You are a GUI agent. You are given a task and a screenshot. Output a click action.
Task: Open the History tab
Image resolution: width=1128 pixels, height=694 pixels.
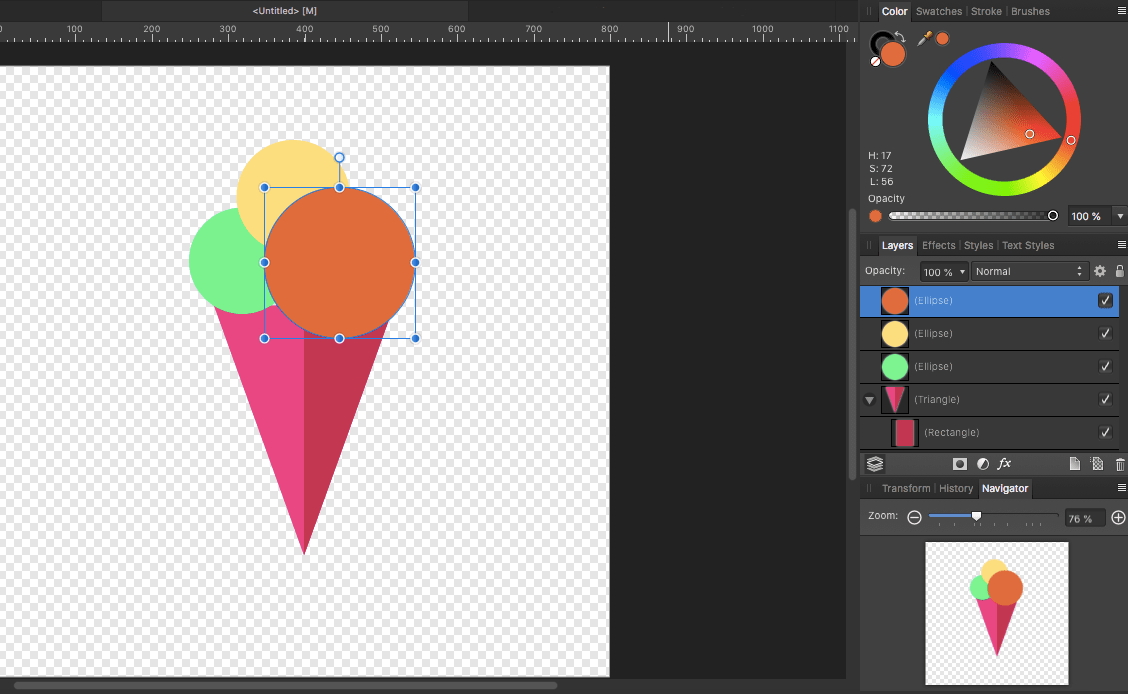(955, 488)
